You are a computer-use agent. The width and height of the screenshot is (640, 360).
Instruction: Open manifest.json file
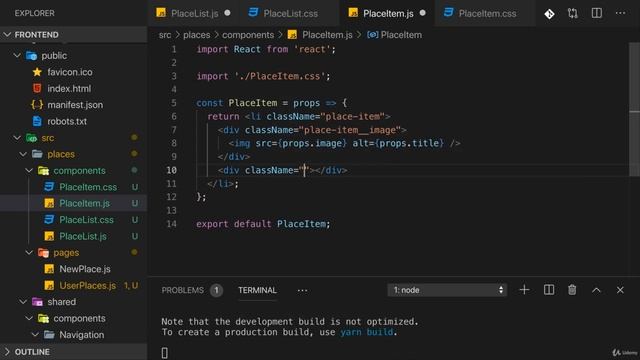(75, 105)
